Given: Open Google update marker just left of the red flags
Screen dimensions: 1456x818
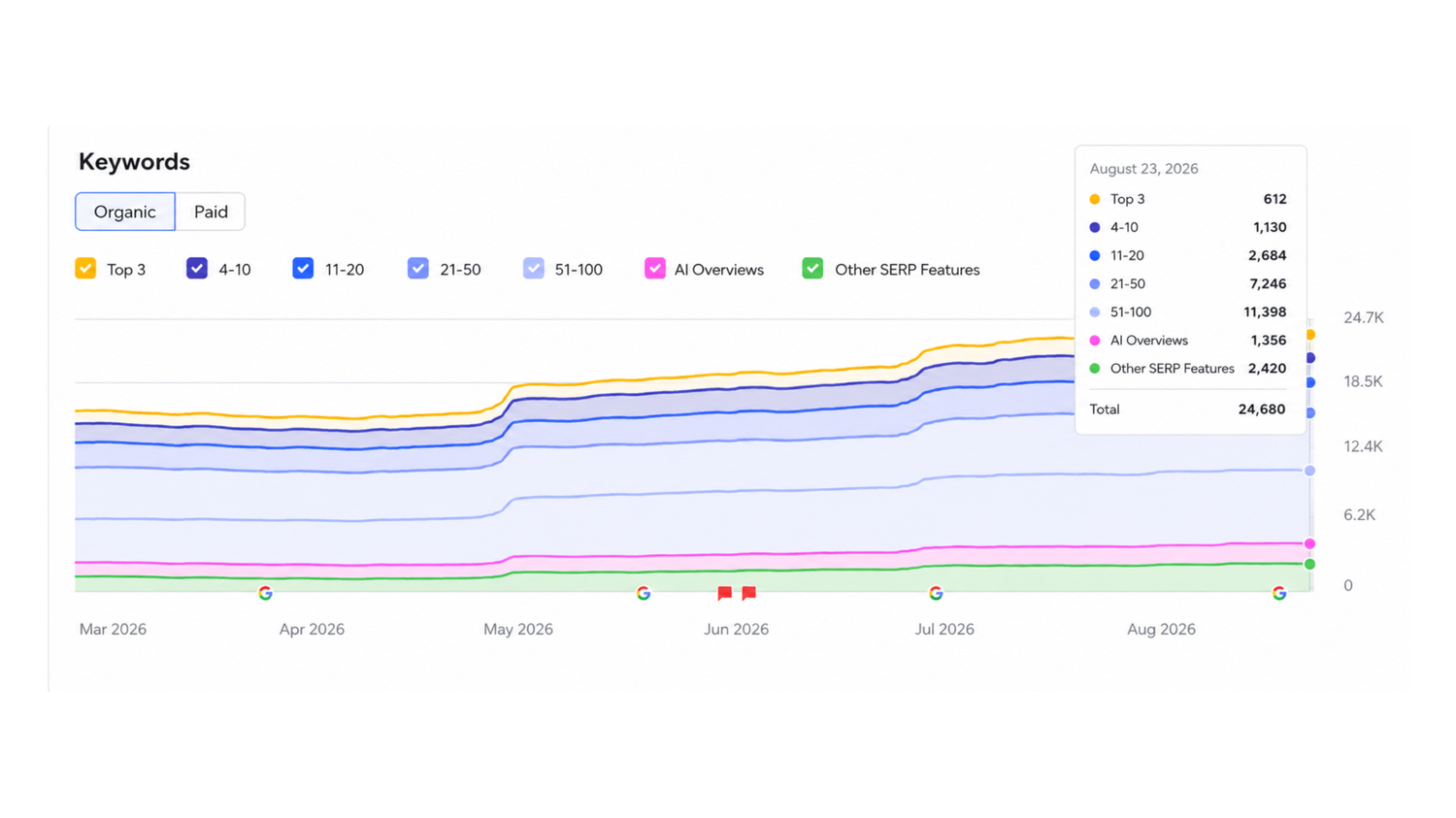Looking at the screenshot, I should tap(644, 593).
